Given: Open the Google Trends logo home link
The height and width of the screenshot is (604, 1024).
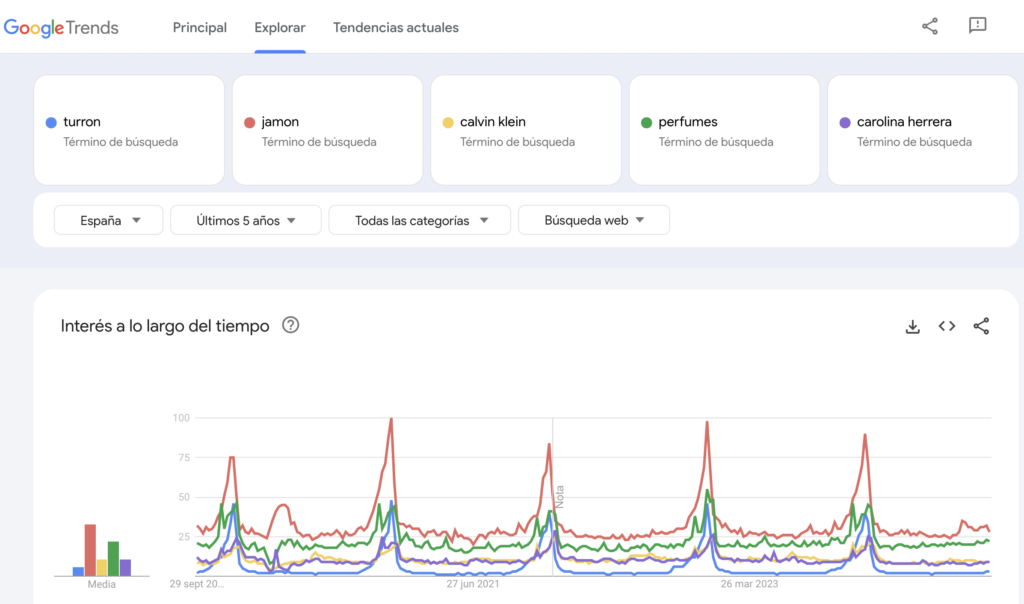Looking at the screenshot, I should click(61, 27).
